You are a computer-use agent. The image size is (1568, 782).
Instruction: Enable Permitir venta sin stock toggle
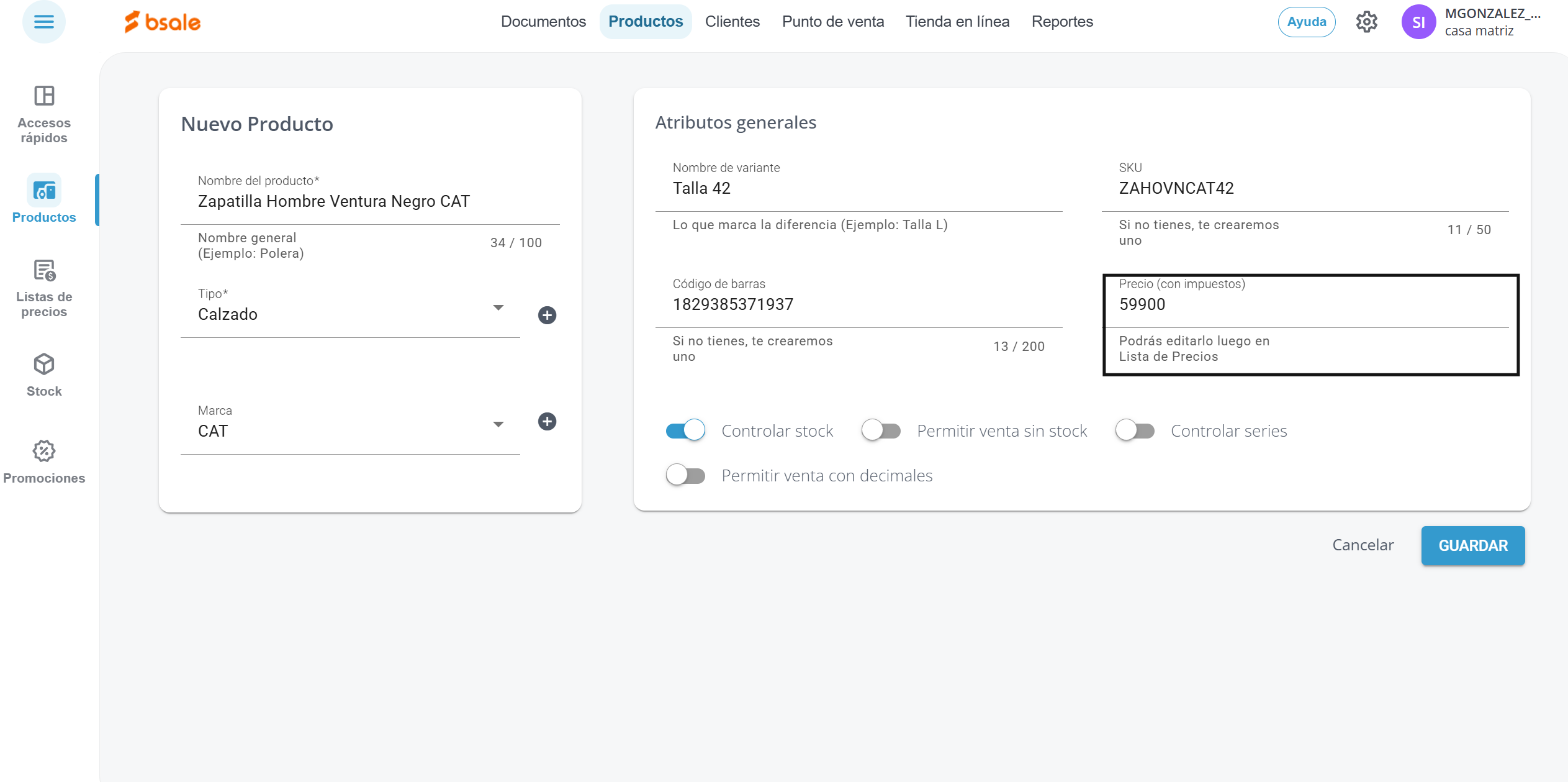[881, 430]
